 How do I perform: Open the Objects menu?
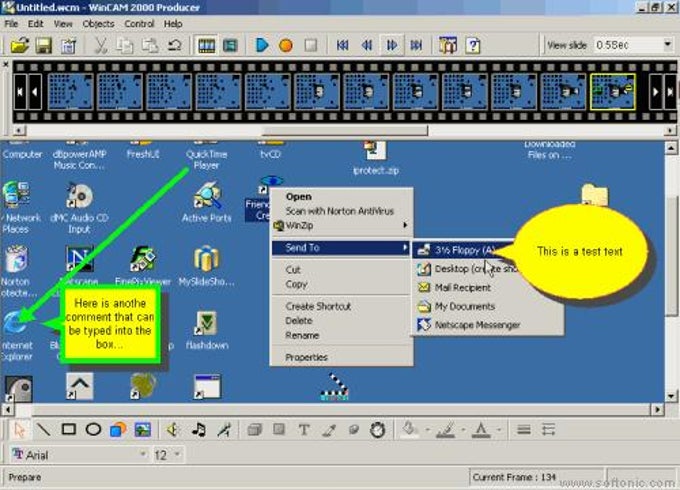pos(98,24)
